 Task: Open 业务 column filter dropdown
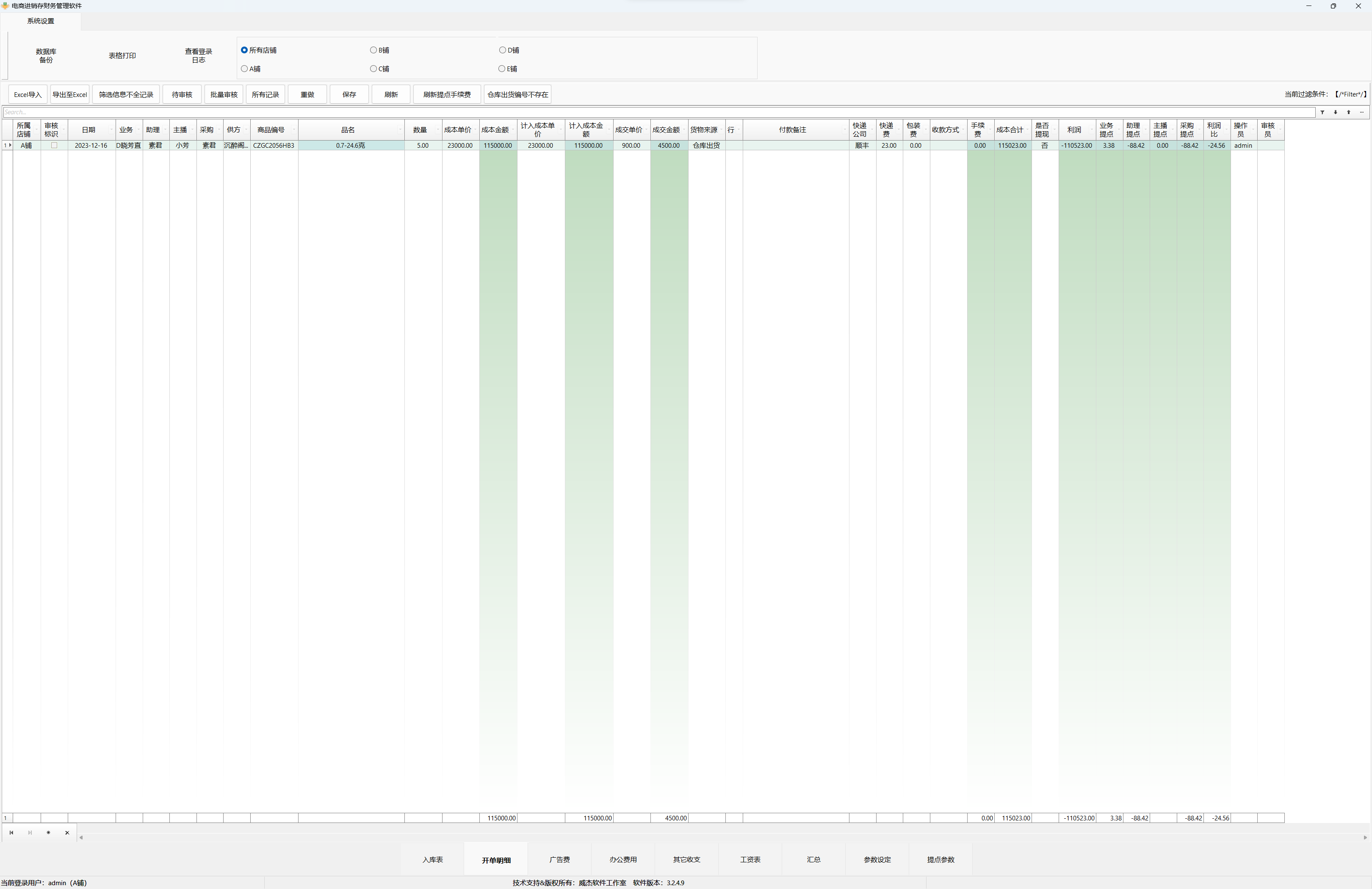139,130
